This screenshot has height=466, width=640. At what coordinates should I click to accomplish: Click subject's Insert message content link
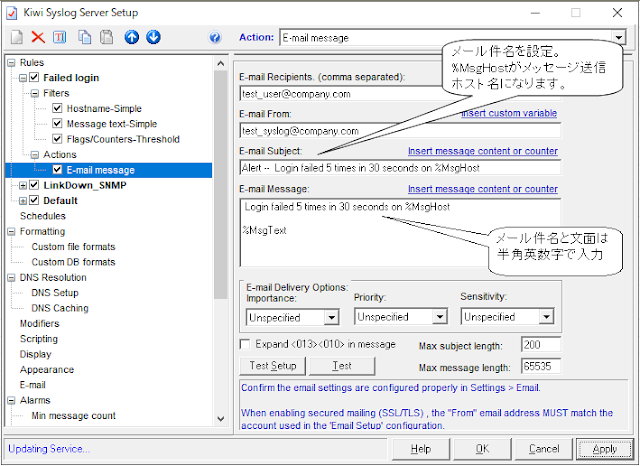(483, 151)
